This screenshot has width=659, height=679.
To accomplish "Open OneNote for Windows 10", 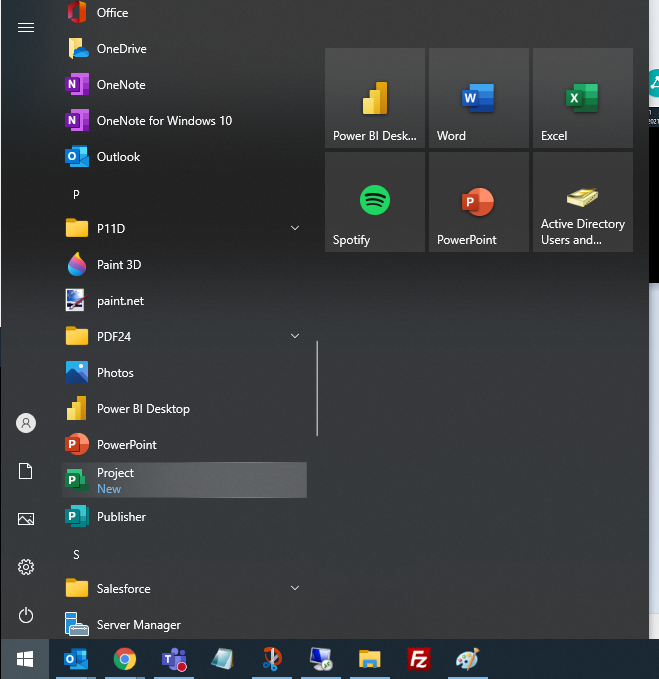I will pyautogui.click(x=184, y=120).
